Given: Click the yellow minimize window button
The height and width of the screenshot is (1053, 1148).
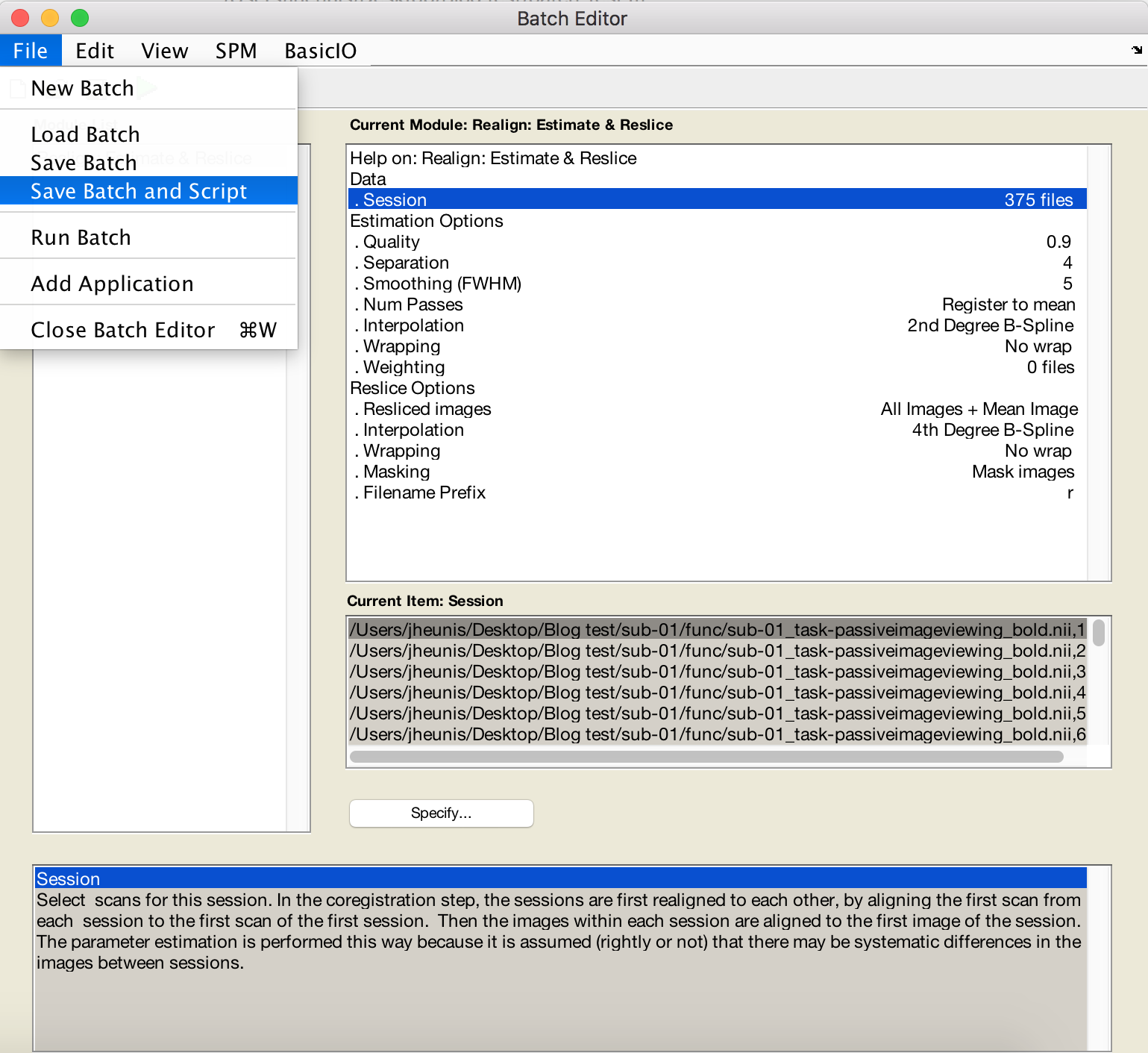Looking at the screenshot, I should click(x=50, y=18).
